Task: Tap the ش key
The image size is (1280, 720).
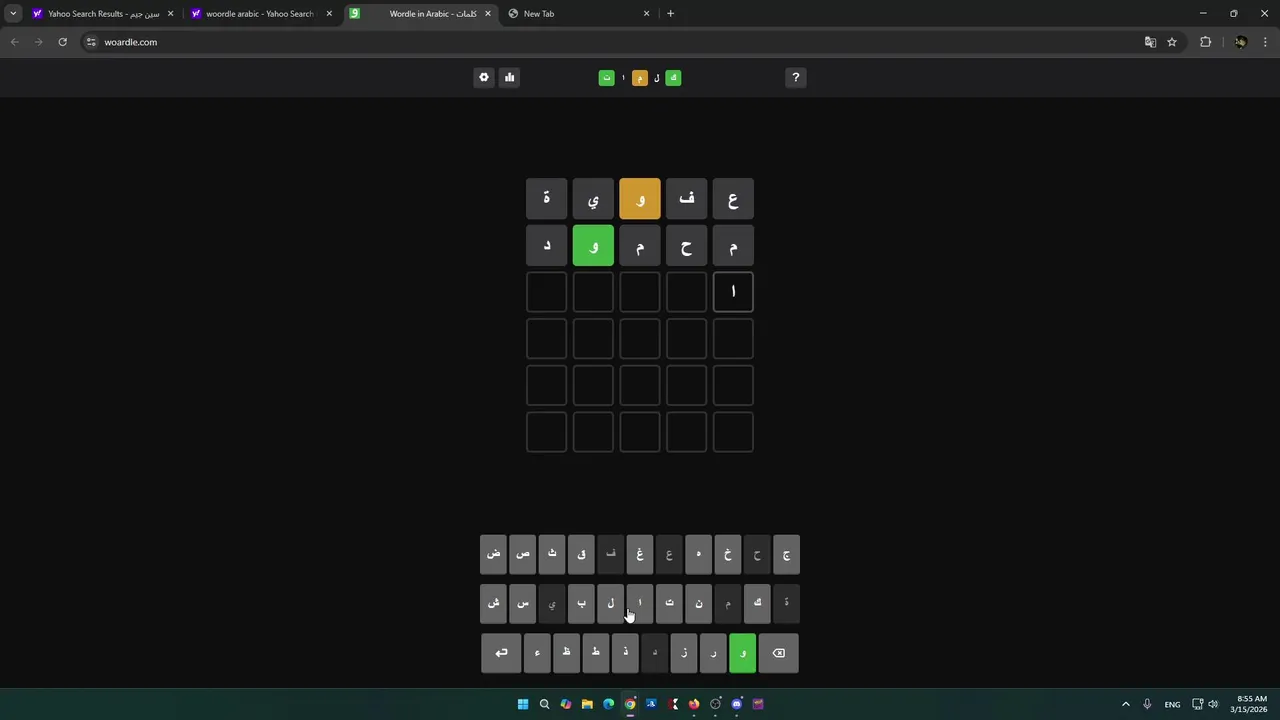Action: coord(494,603)
